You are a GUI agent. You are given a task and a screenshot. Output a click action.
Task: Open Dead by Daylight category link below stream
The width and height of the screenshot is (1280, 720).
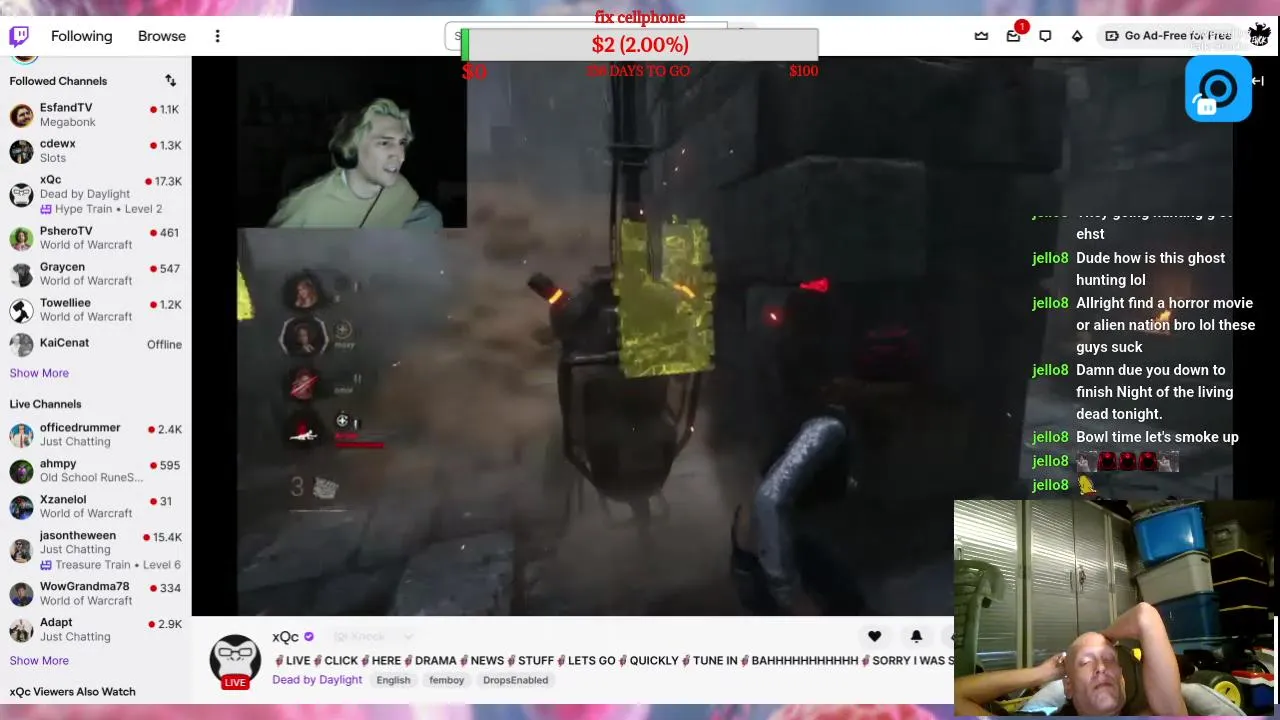tap(317, 680)
